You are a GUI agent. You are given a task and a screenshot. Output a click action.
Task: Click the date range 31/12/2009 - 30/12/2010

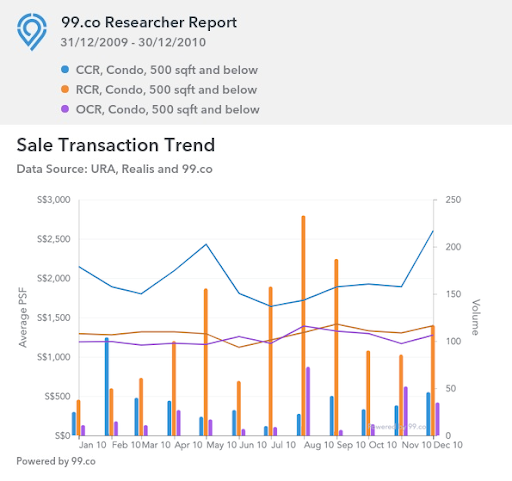pyautogui.click(x=133, y=42)
